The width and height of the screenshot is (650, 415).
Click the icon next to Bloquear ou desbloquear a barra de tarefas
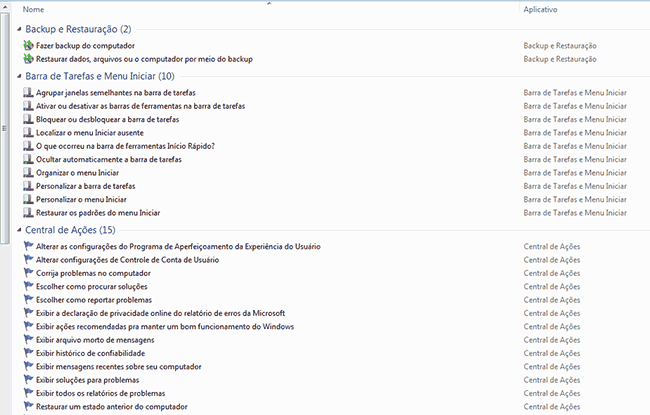point(28,119)
